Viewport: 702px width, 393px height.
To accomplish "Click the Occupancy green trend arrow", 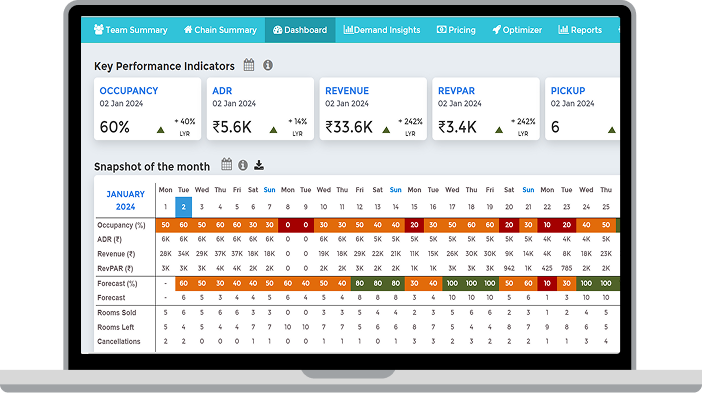I will tap(160, 130).
